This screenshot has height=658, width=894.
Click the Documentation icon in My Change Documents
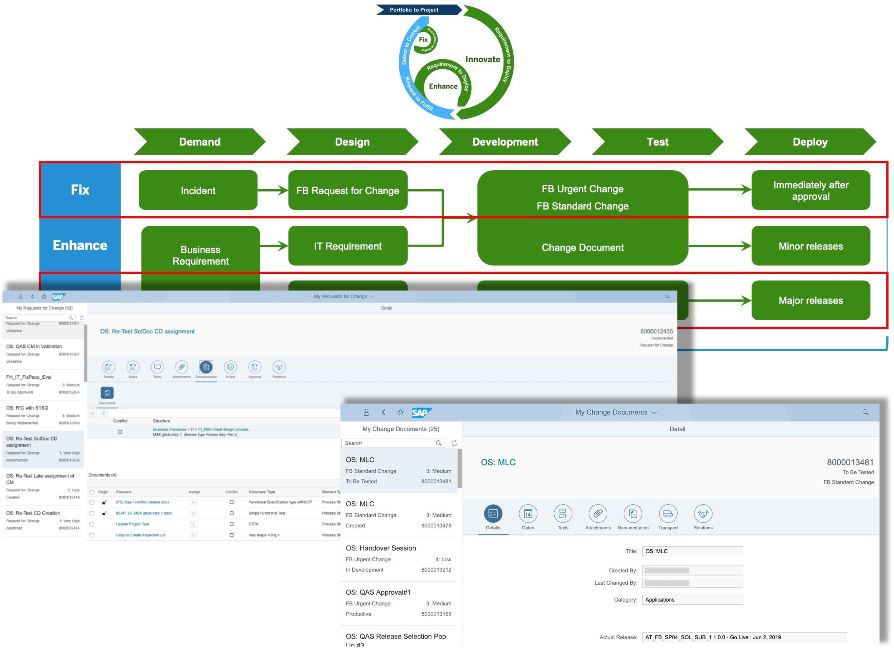click(x=633, y=514)
